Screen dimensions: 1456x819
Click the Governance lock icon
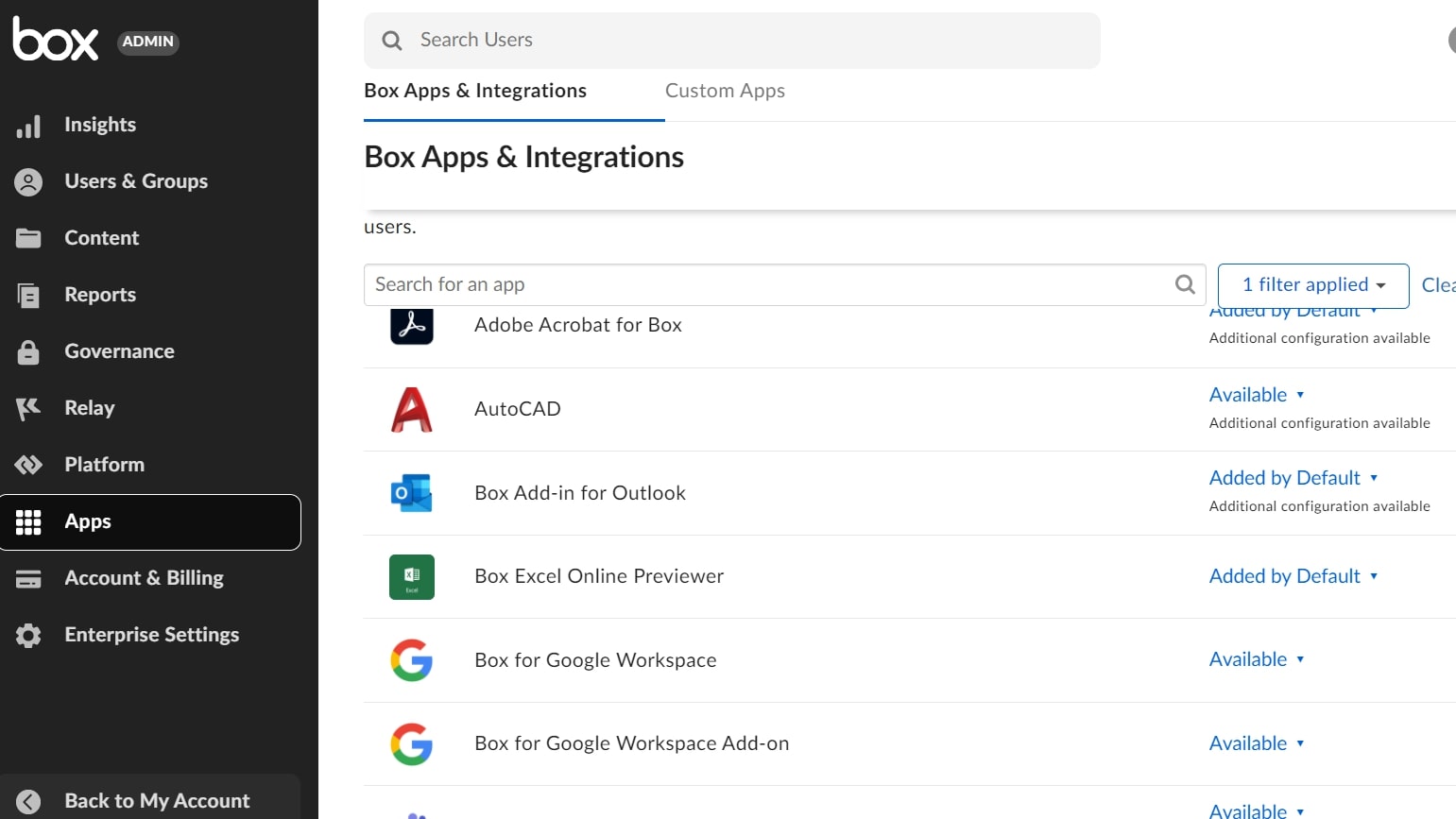28,352
